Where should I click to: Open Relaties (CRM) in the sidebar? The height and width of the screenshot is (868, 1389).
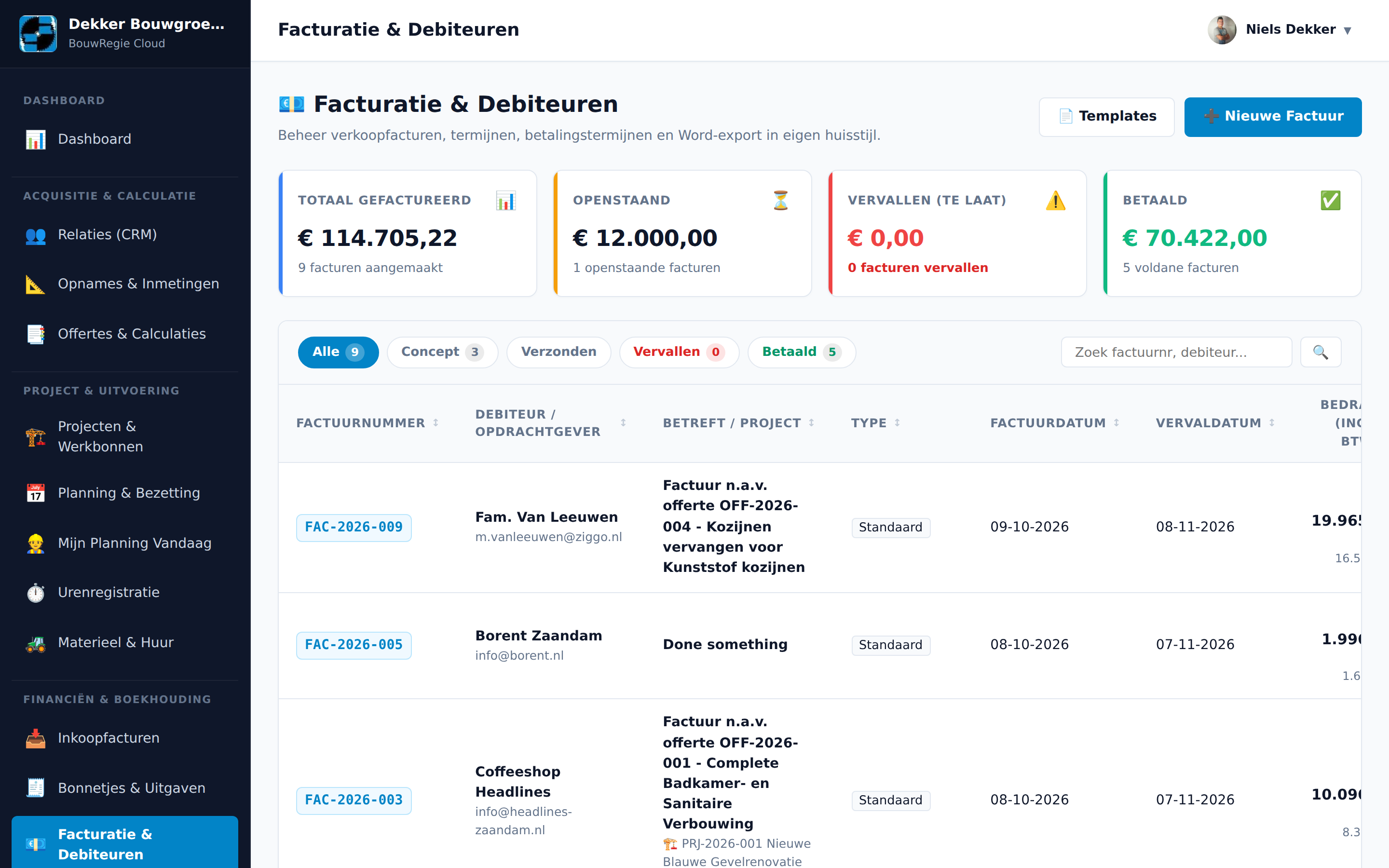124,235
